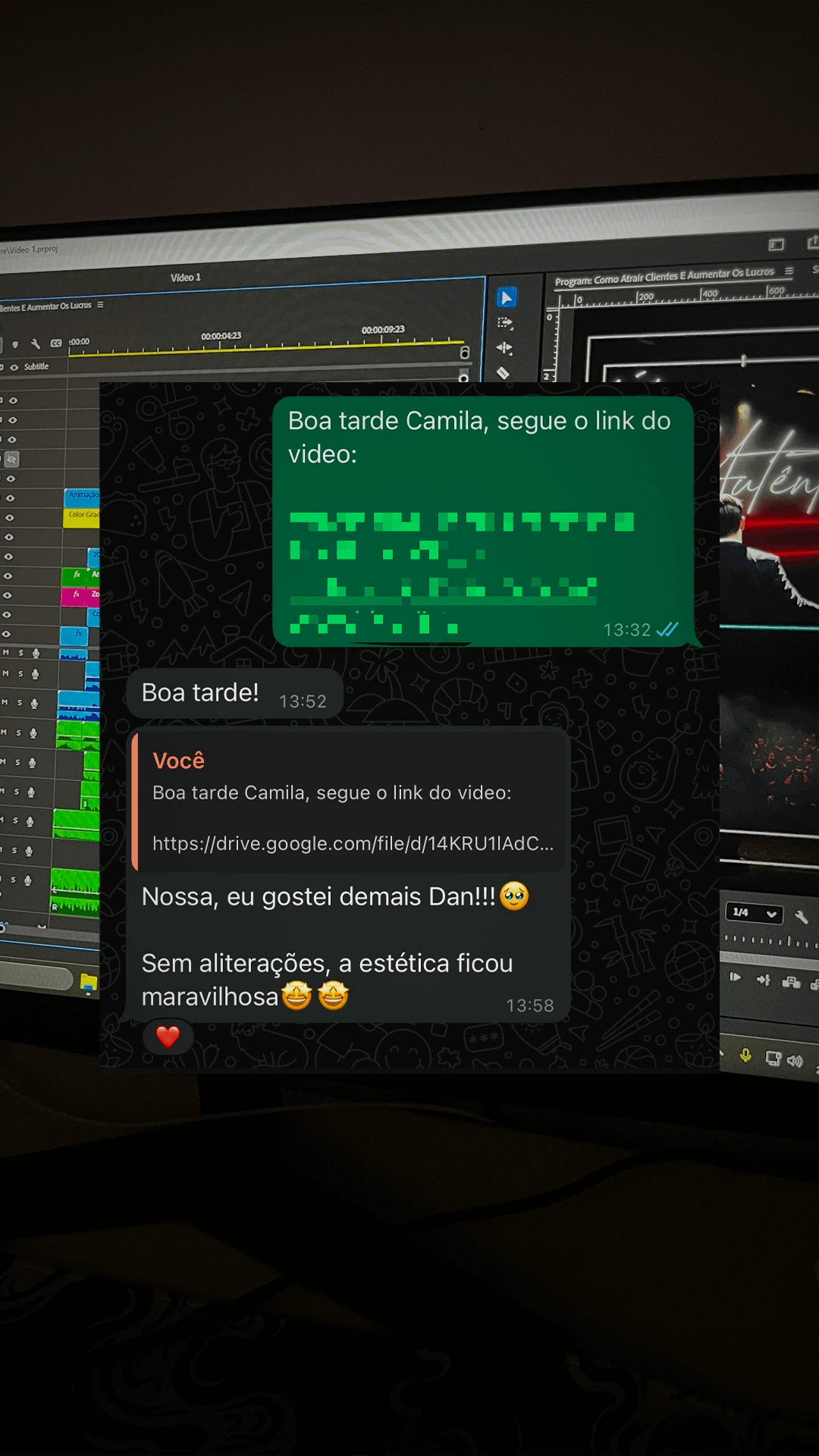Click the quoted 'Você' reply header
The height and width of the screenshot is (1456, 819).
point(179,761)
